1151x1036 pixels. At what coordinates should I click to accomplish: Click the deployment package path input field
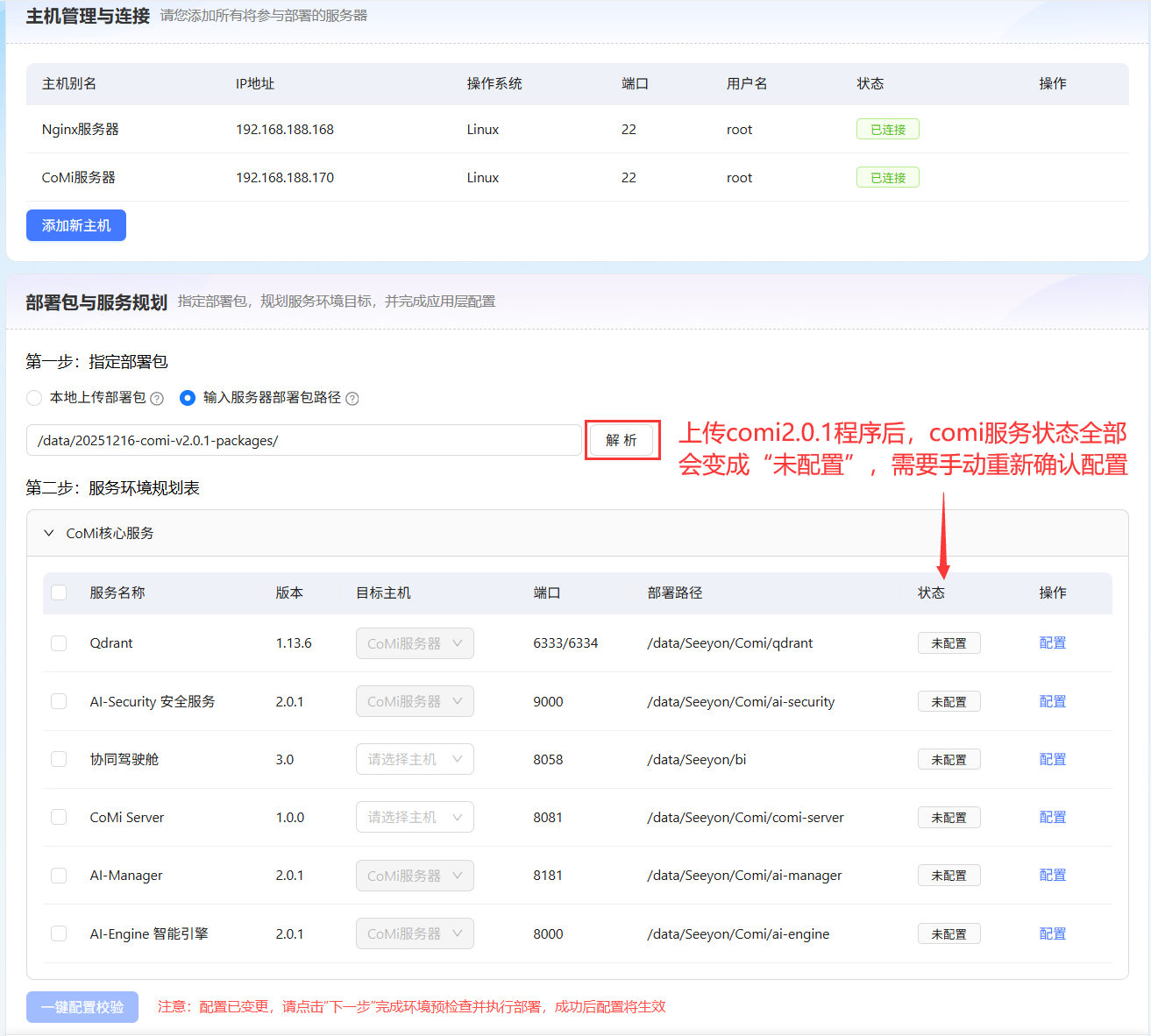coord(303,440)
